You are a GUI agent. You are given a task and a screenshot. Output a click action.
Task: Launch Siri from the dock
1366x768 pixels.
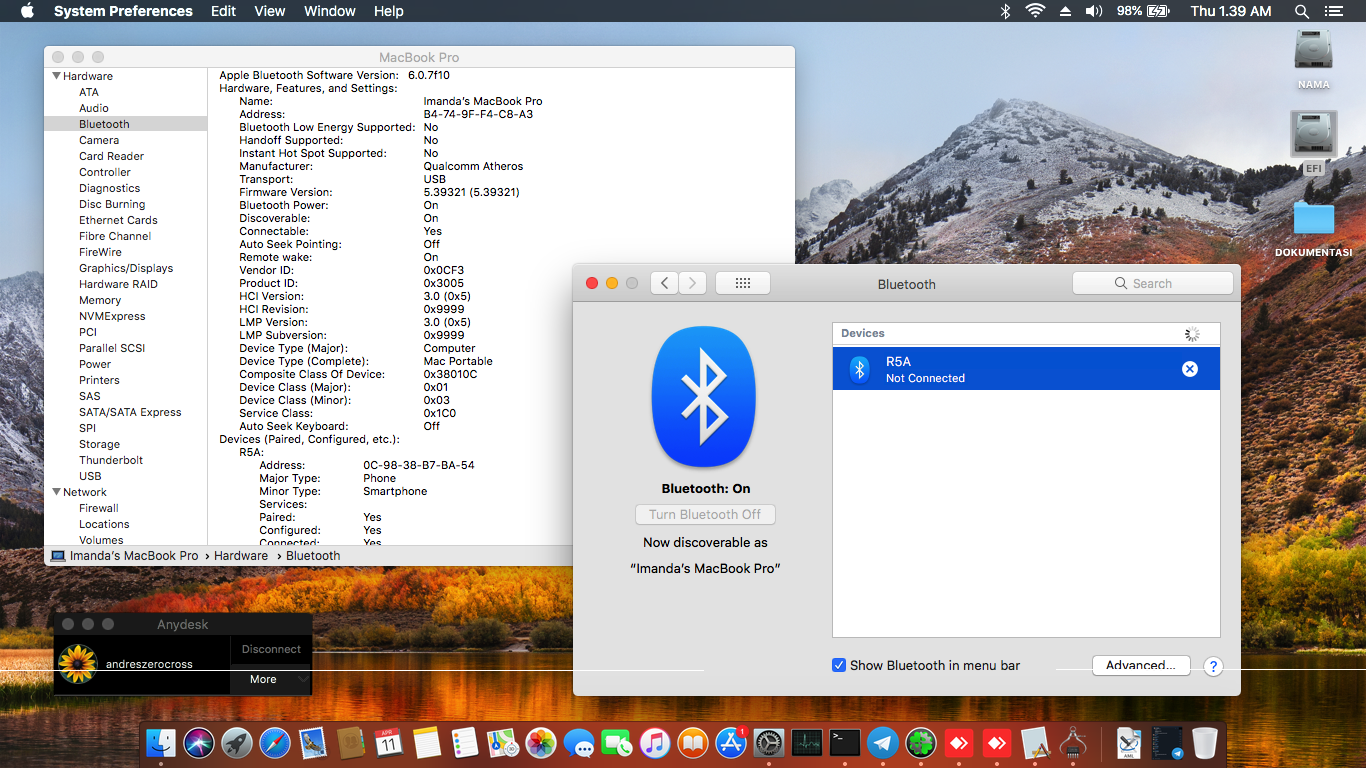[x=199, y=742]
